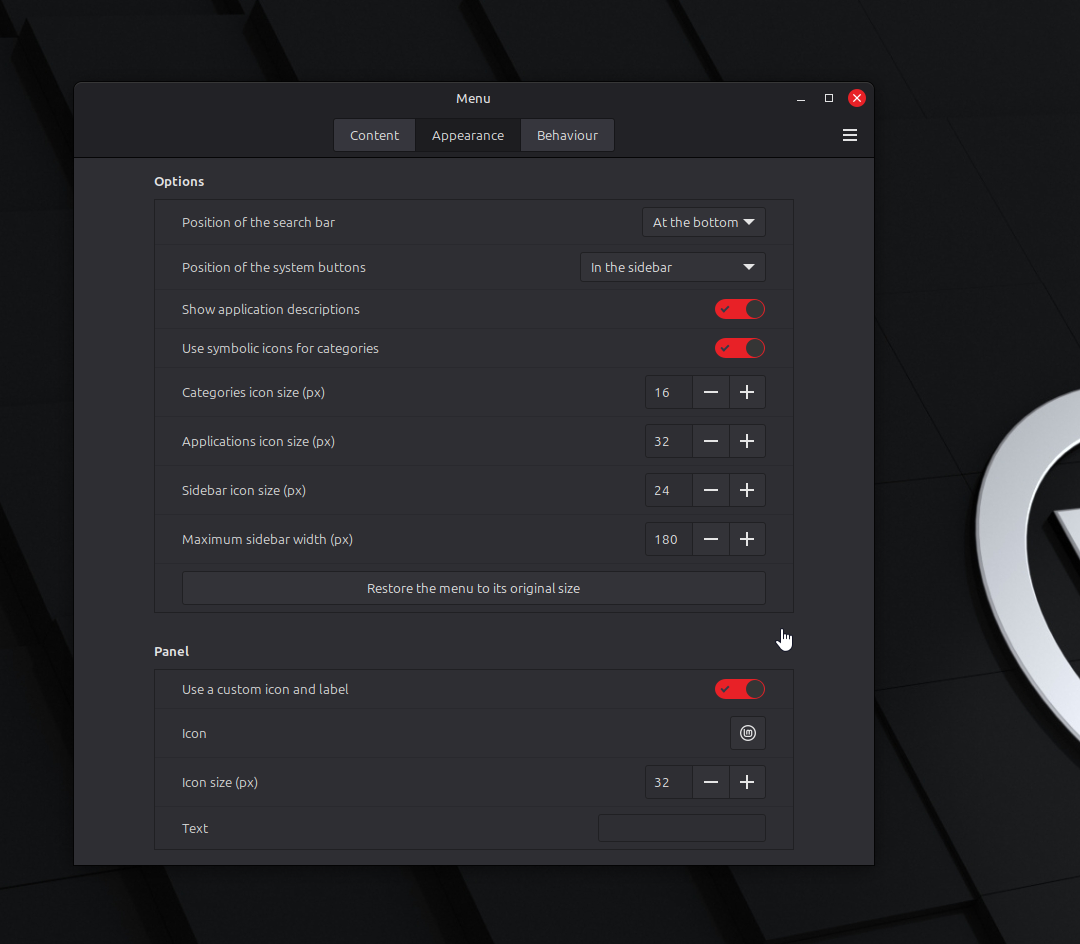Click the Applications icon size value field

click(669, 441)
